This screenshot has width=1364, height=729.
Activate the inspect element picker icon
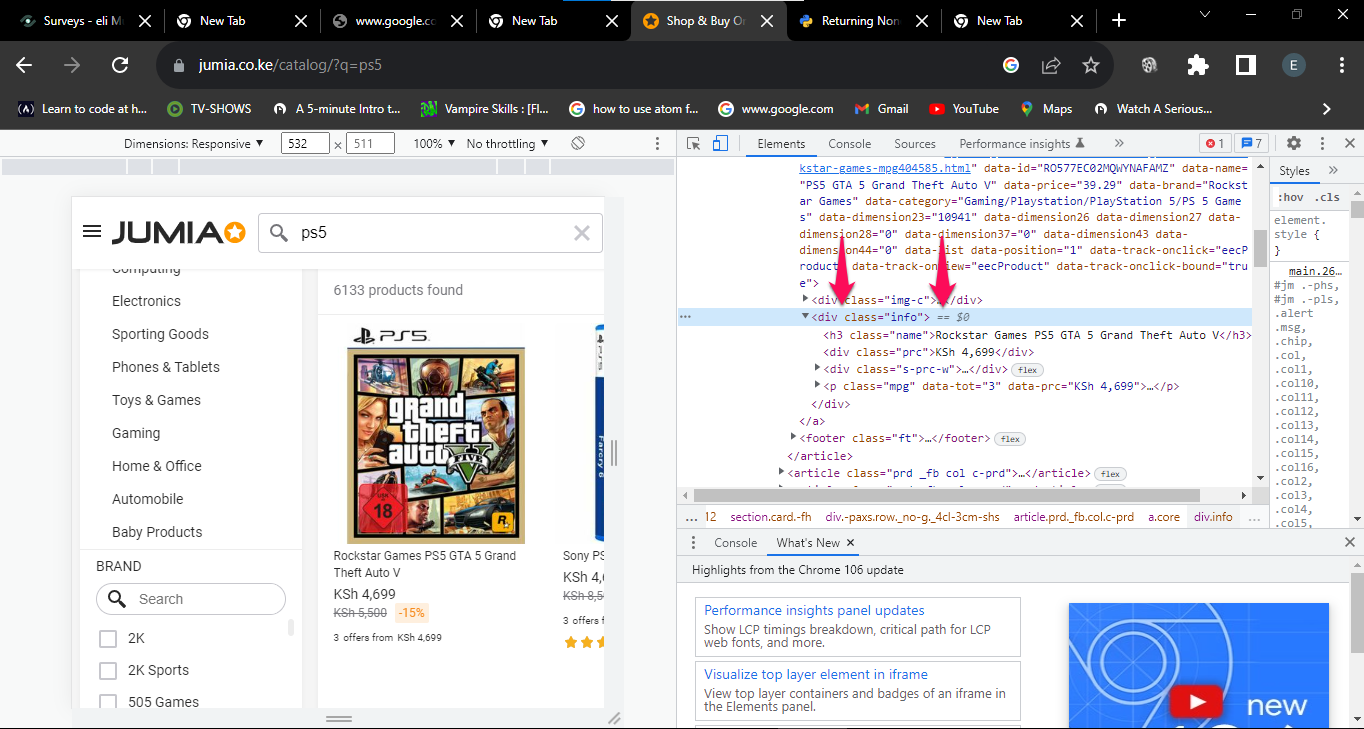(x=694, y=143)
